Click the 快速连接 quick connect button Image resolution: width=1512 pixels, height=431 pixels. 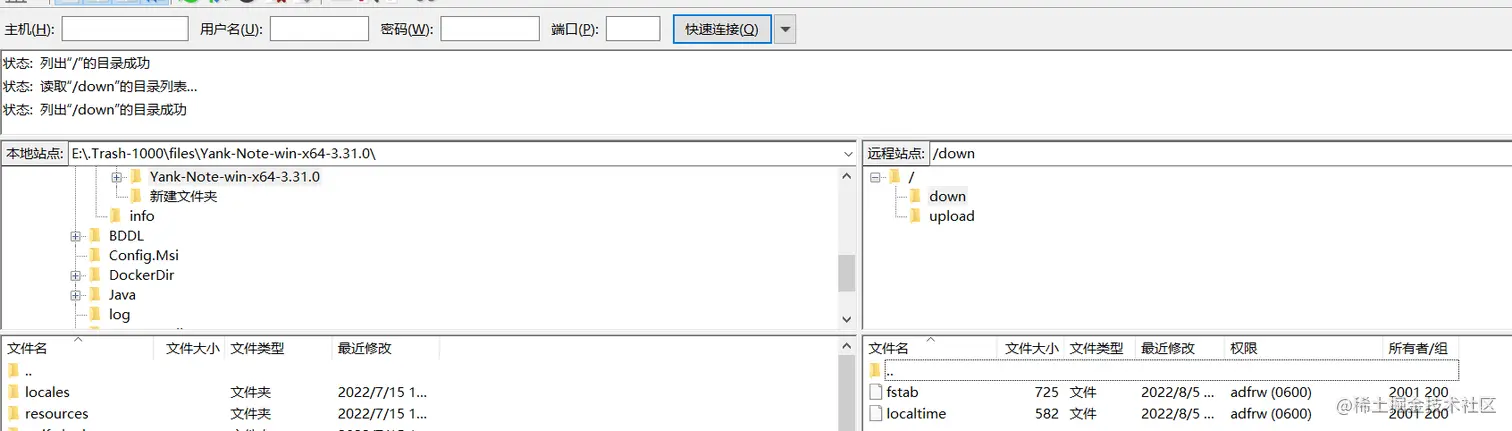tap(722, 29)
